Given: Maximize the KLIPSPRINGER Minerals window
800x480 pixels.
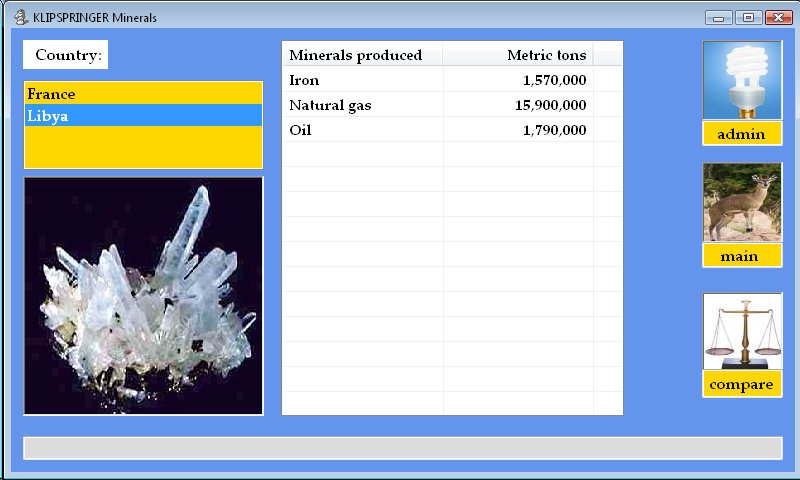Looking at the screenshot, I should pos(747,17).
